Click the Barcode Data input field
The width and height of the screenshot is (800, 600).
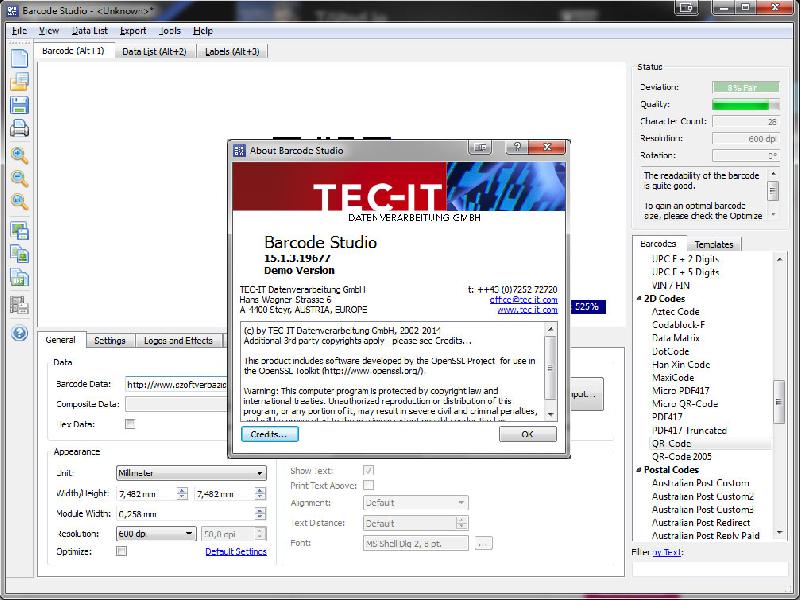click(x=177, y=384)
